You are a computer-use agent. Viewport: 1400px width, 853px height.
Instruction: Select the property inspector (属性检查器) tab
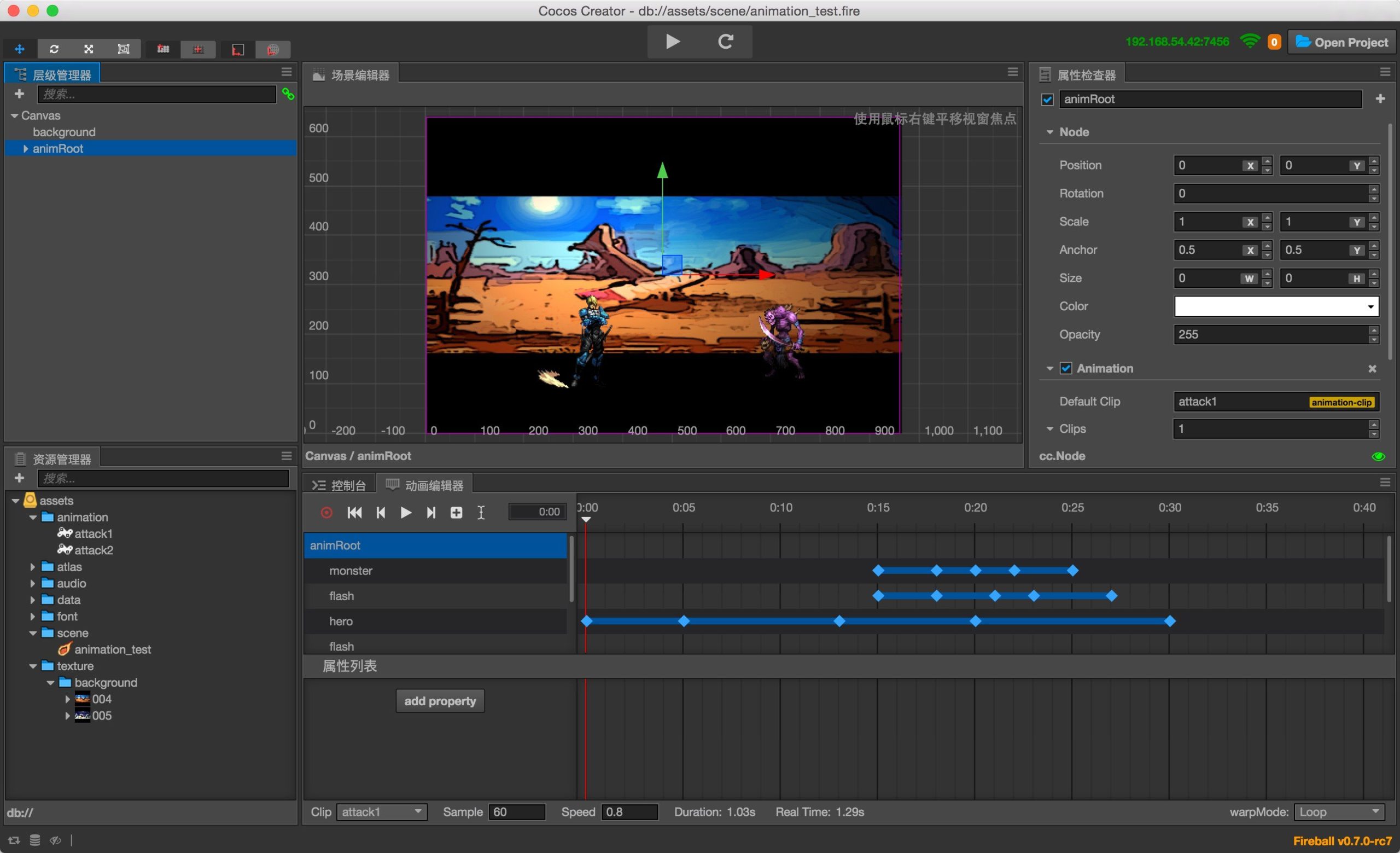(1077, 74)
